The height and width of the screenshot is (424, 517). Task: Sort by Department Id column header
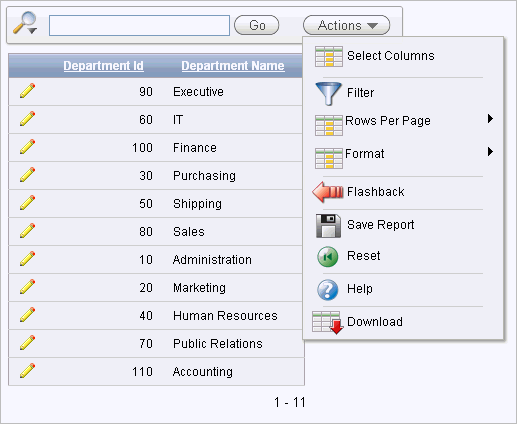pos(103,66)
